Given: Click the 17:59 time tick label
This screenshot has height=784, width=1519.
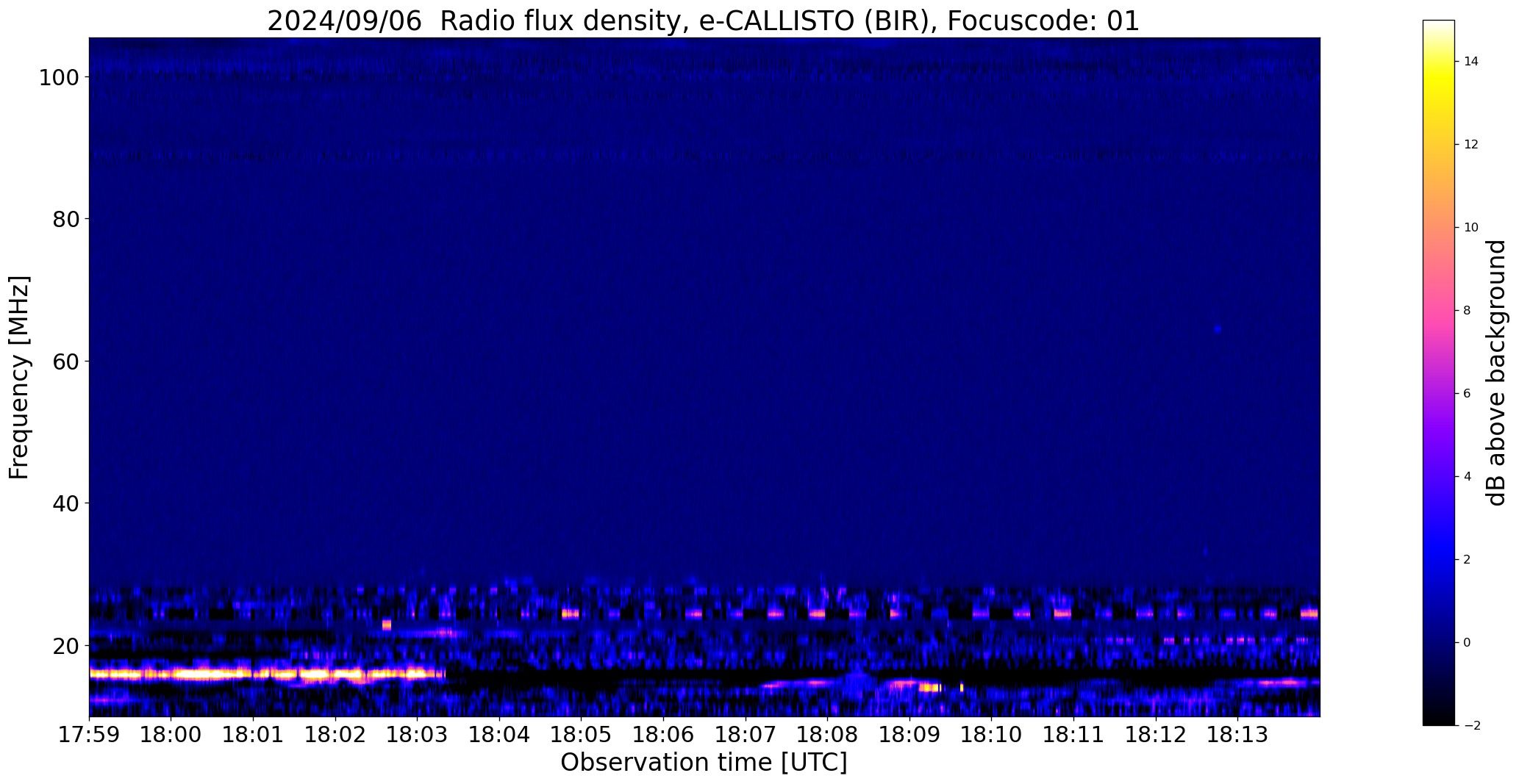Looking at the screenshot, I should (x=89, y=735).
